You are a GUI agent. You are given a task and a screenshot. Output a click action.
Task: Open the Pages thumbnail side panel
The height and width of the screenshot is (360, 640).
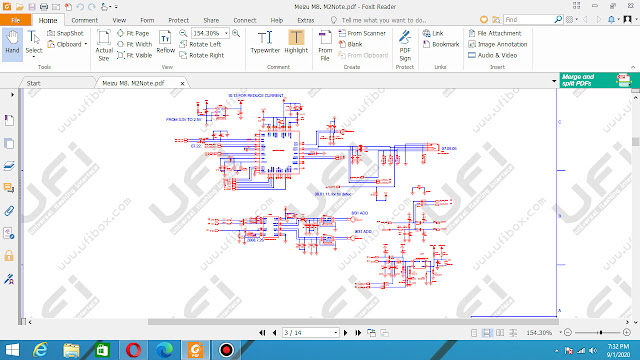[9, 144]
